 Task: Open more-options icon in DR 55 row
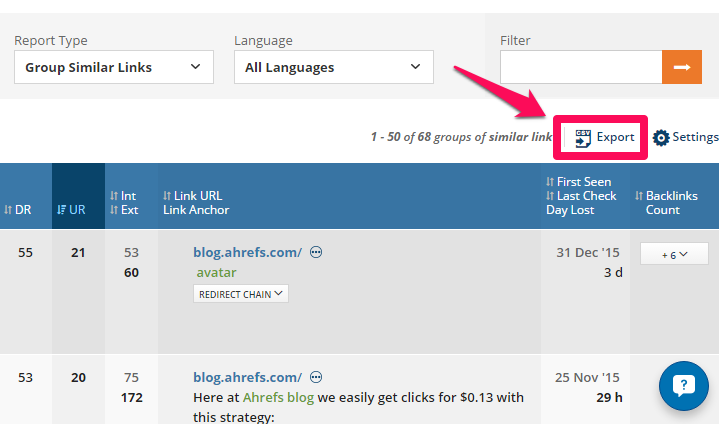tap(316, 252)
